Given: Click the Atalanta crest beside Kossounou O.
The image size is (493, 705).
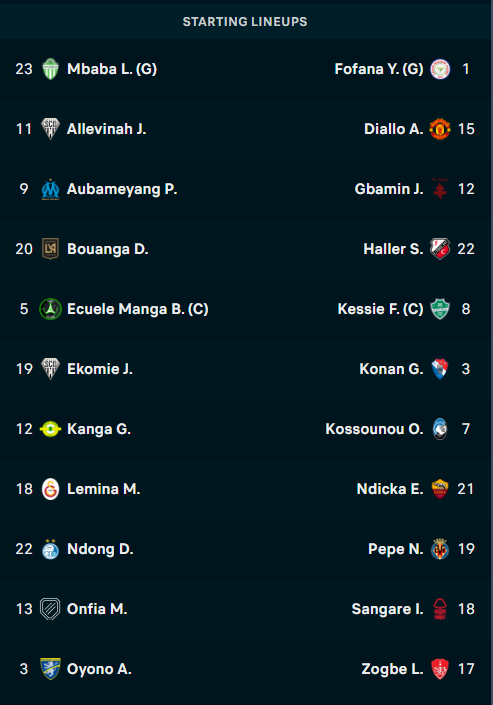Looking at the screenshot, I should point(439,429).
